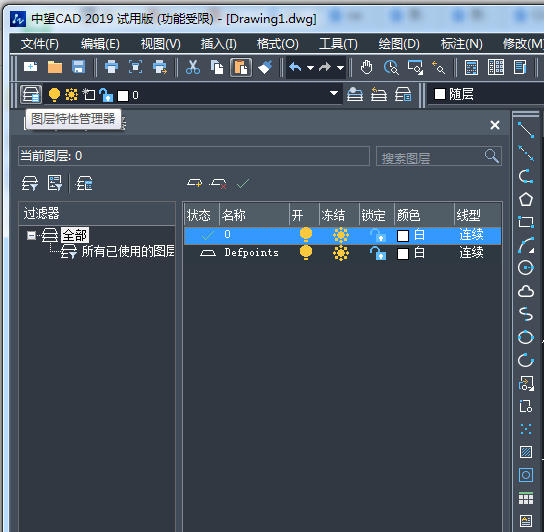Open the 绘图(D) menu

[399, 44]
